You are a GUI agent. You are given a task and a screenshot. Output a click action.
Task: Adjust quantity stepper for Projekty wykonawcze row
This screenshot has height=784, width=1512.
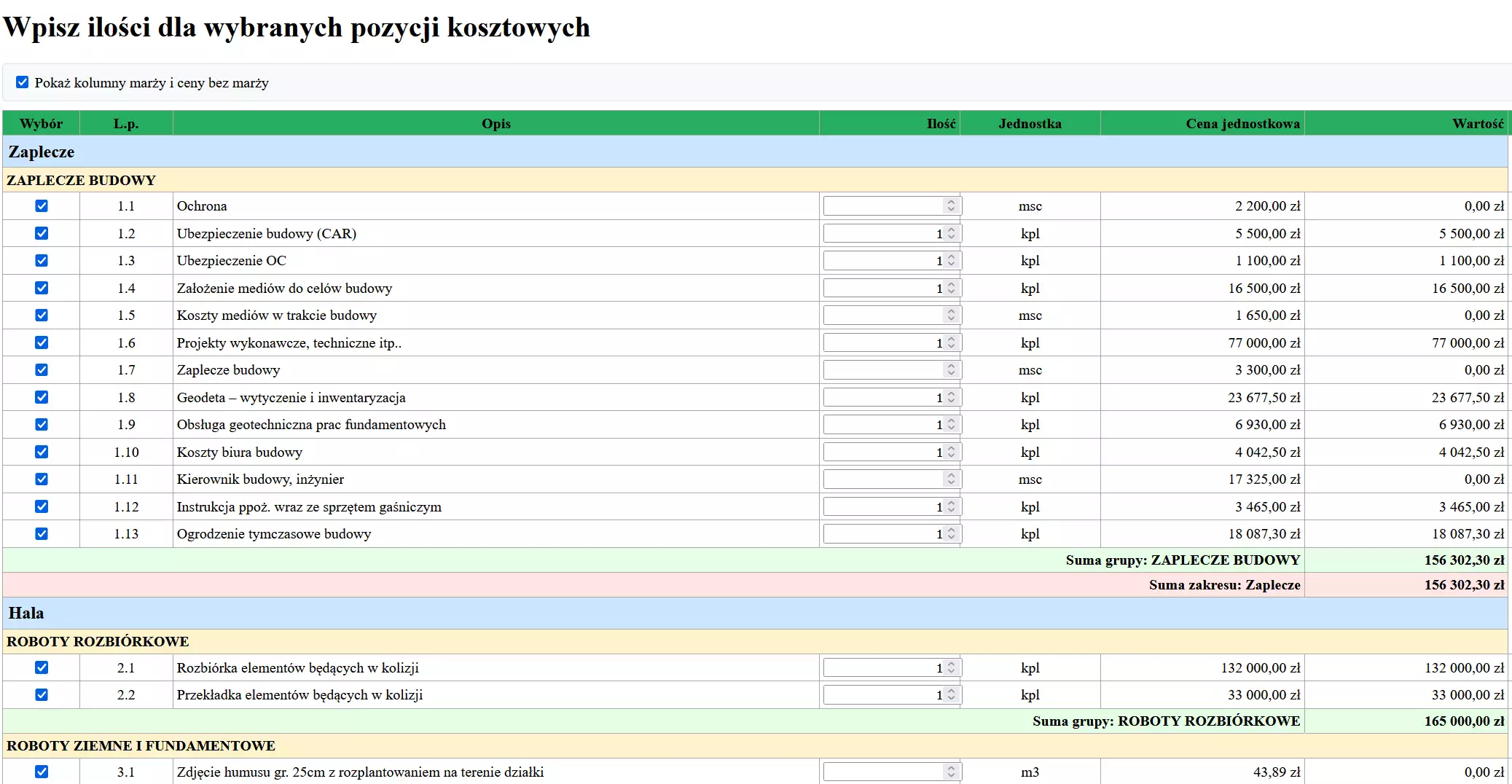coord(951,343)
